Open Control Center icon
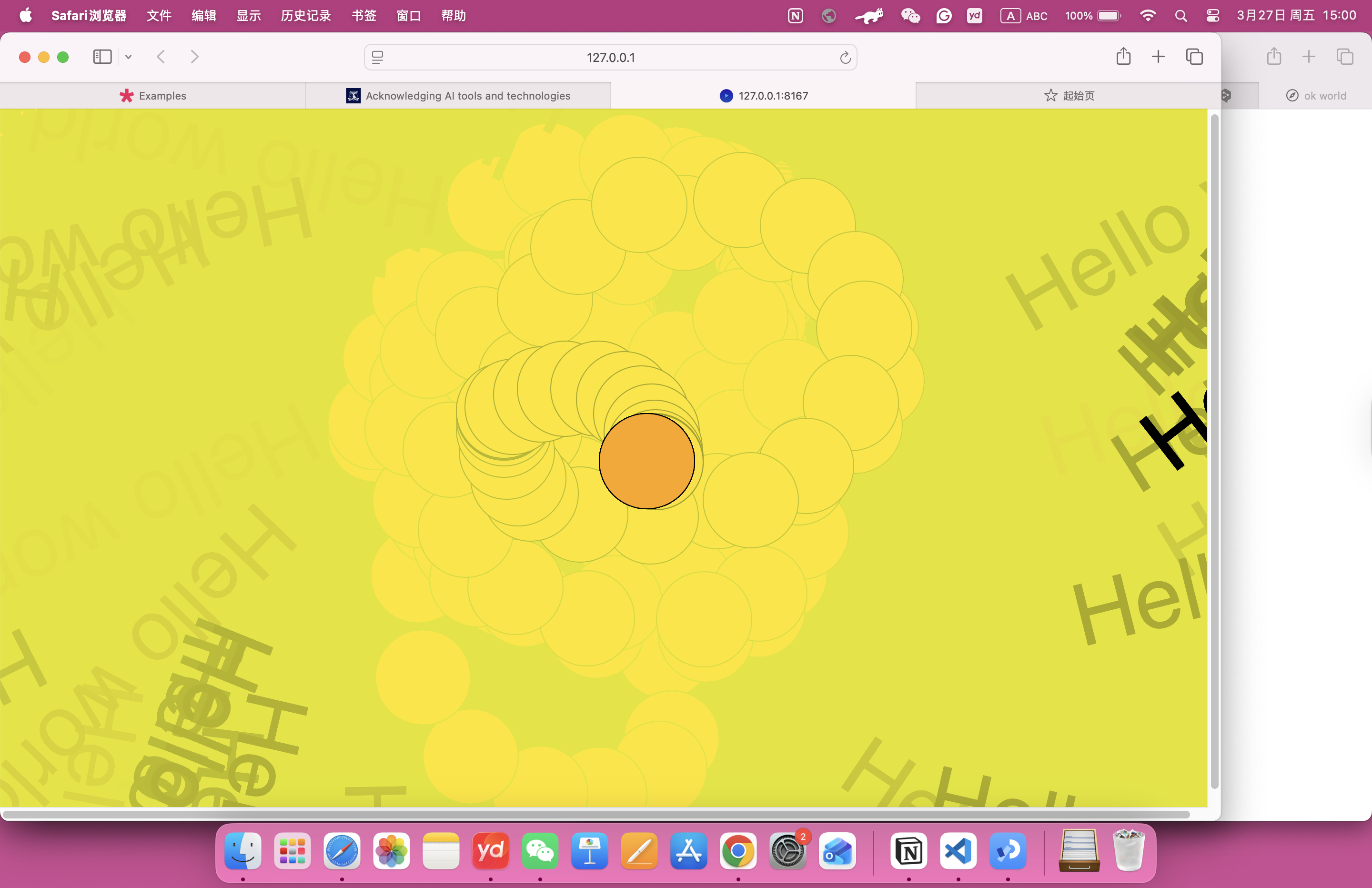Viewport: 1372px width, 888px height. point(1213,16)
